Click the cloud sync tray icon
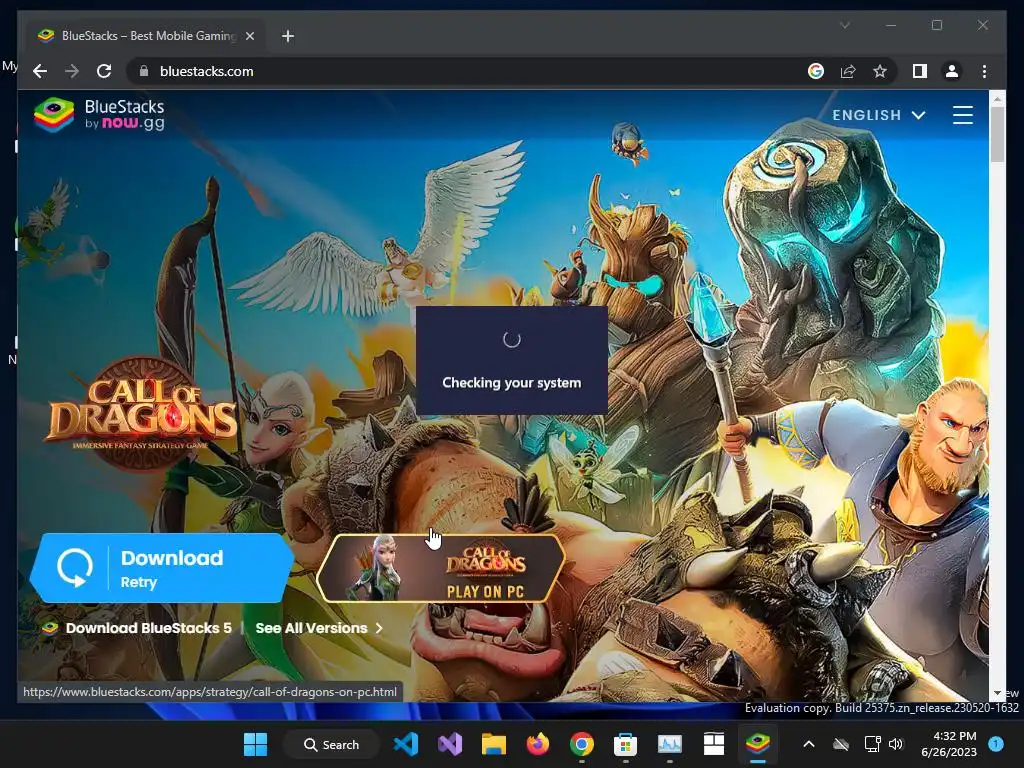Image resolution: width=1024 pixels, height=768 pixels. click(841, 744)
